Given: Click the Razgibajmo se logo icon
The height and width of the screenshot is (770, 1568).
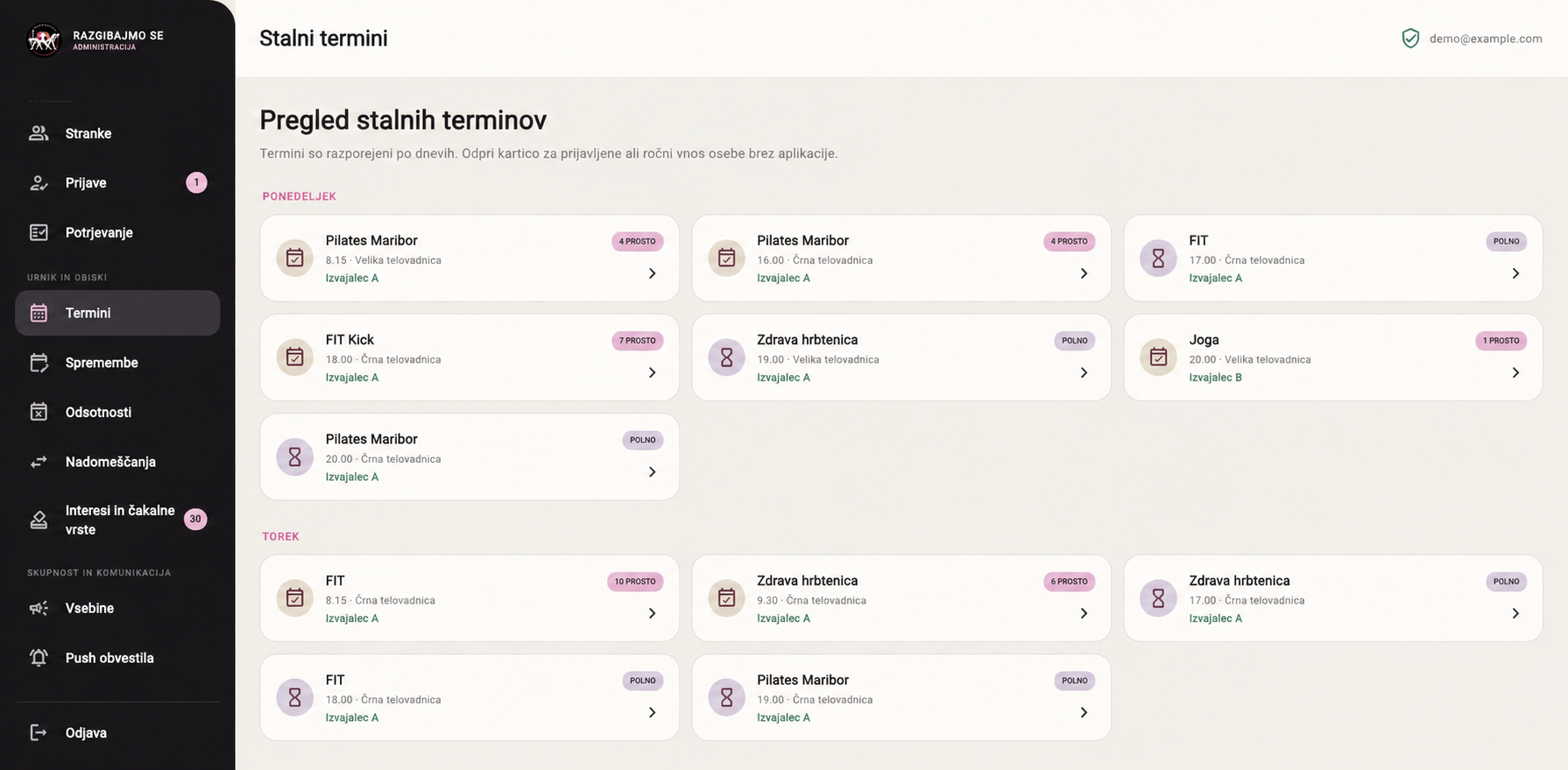Looking at the screenshot, I should click(44, 39).
